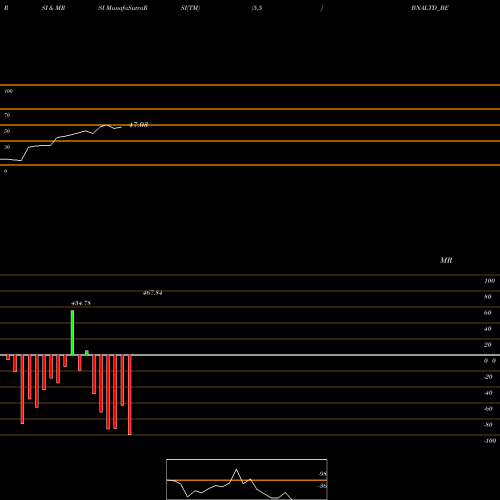Click the BNALTD_BE symbol label
The height and width of the screenshot is (500, 500).
[430, 8]
